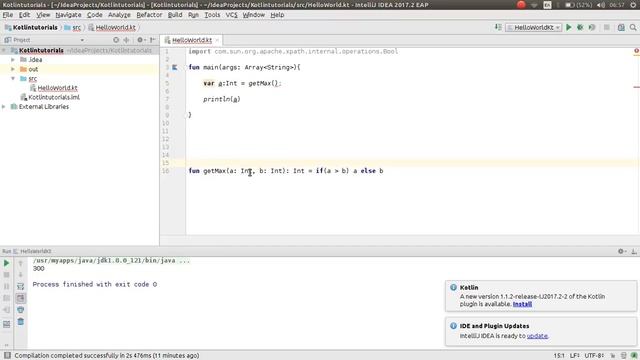Open the File menu
Viewport: 640px width, 360px height.
point(8,15)
